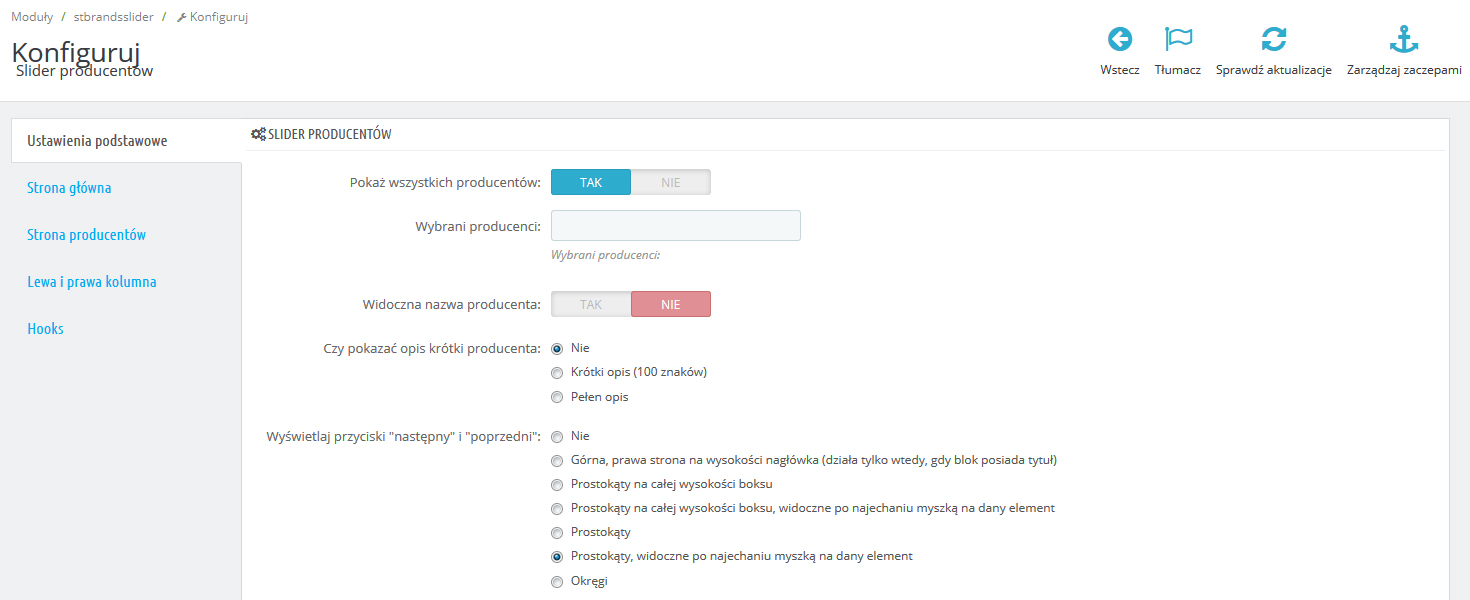Choose Pełen opis radio button
The image size is (1470, 600).
point(557,397)
